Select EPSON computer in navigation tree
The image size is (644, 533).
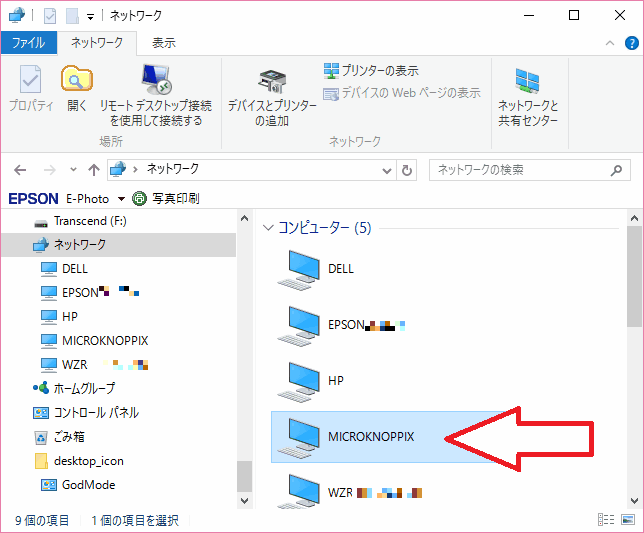coord(90,292)
